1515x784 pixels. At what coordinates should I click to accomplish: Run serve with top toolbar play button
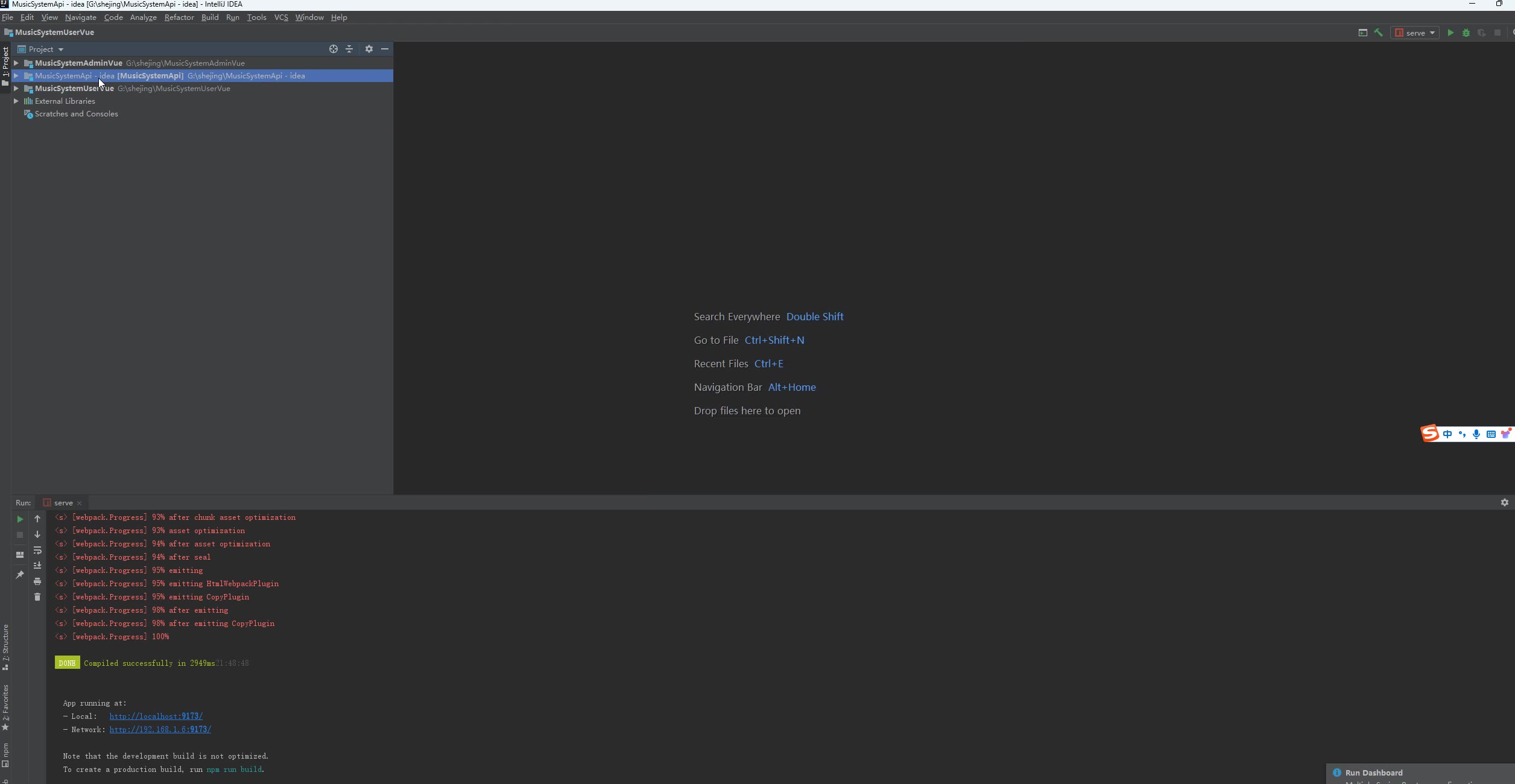[1450, 33]
